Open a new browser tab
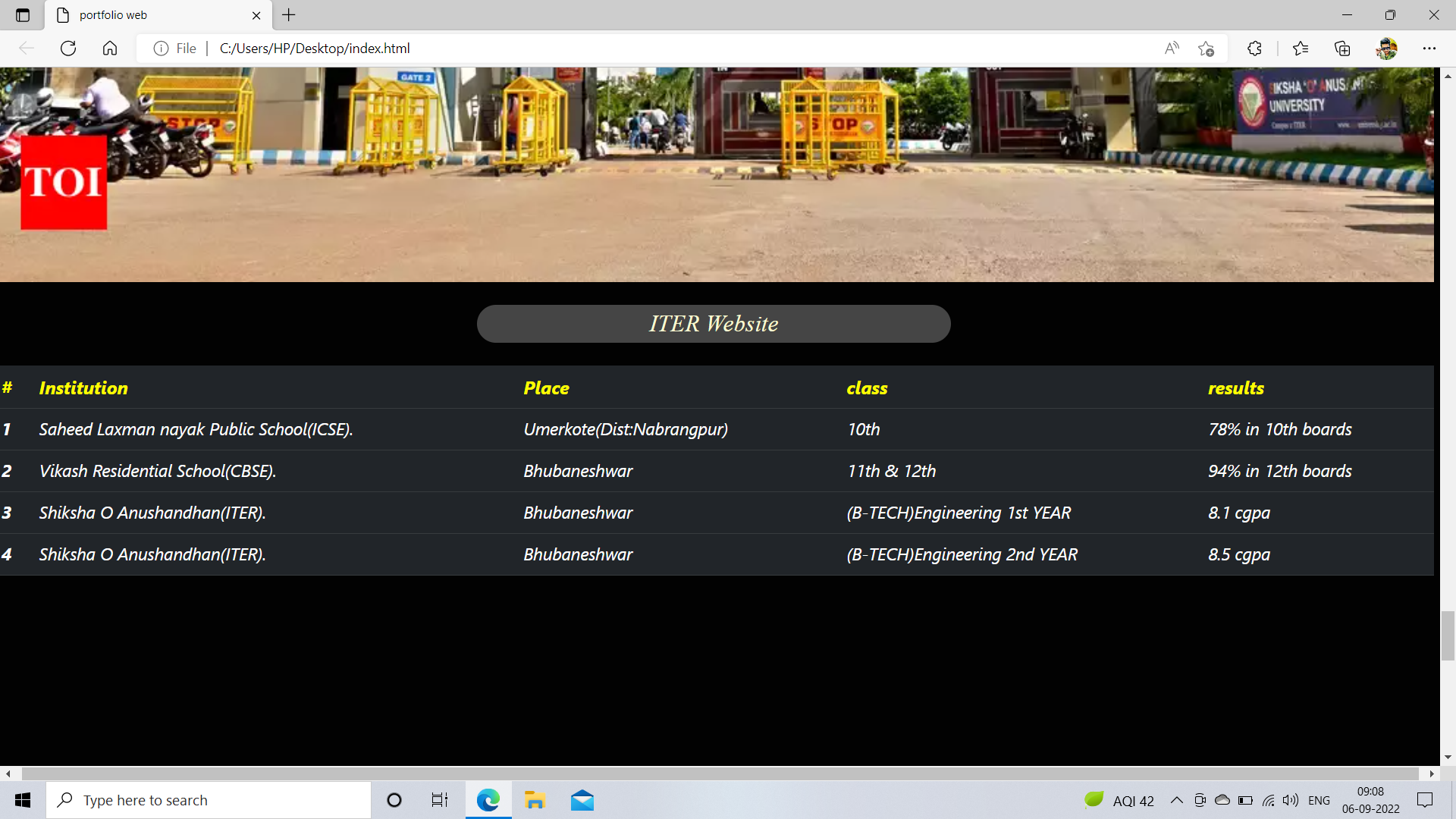This screenshot has height=819, width=1456. (288, 15)
